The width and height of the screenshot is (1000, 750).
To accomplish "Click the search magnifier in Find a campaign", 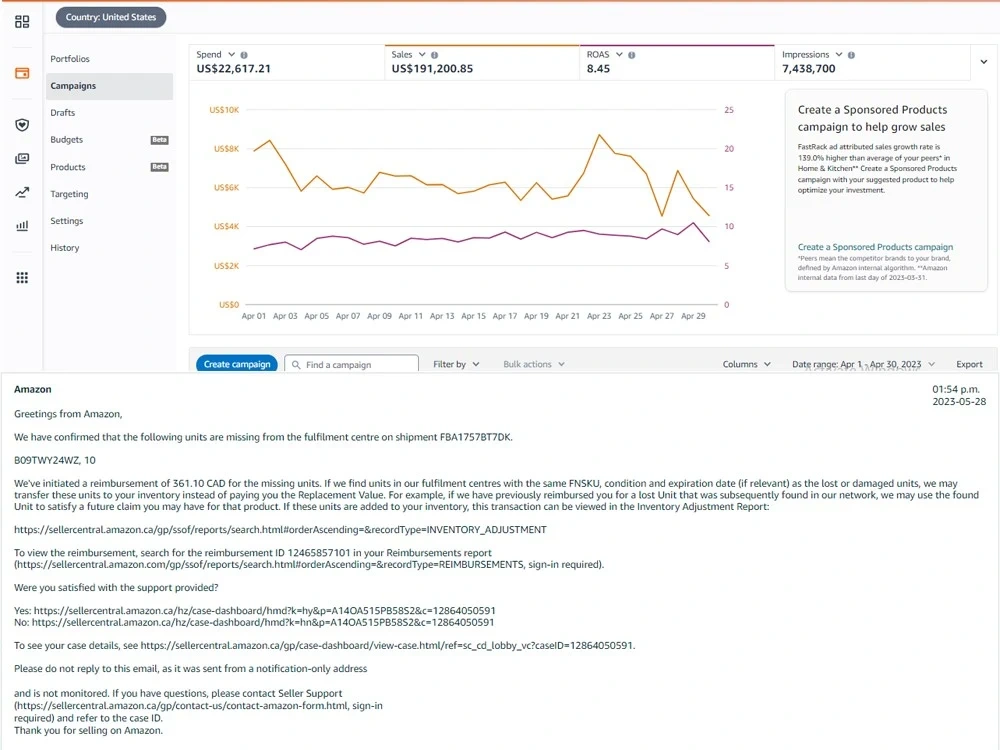I will click(296, 365).
